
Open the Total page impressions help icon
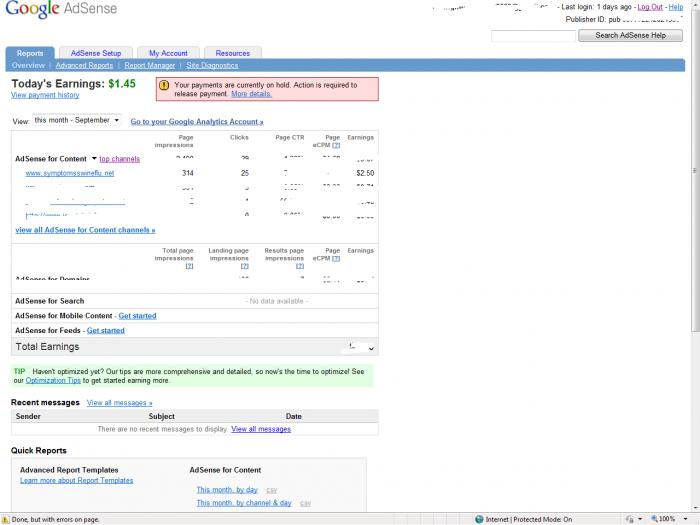point(189,266)
